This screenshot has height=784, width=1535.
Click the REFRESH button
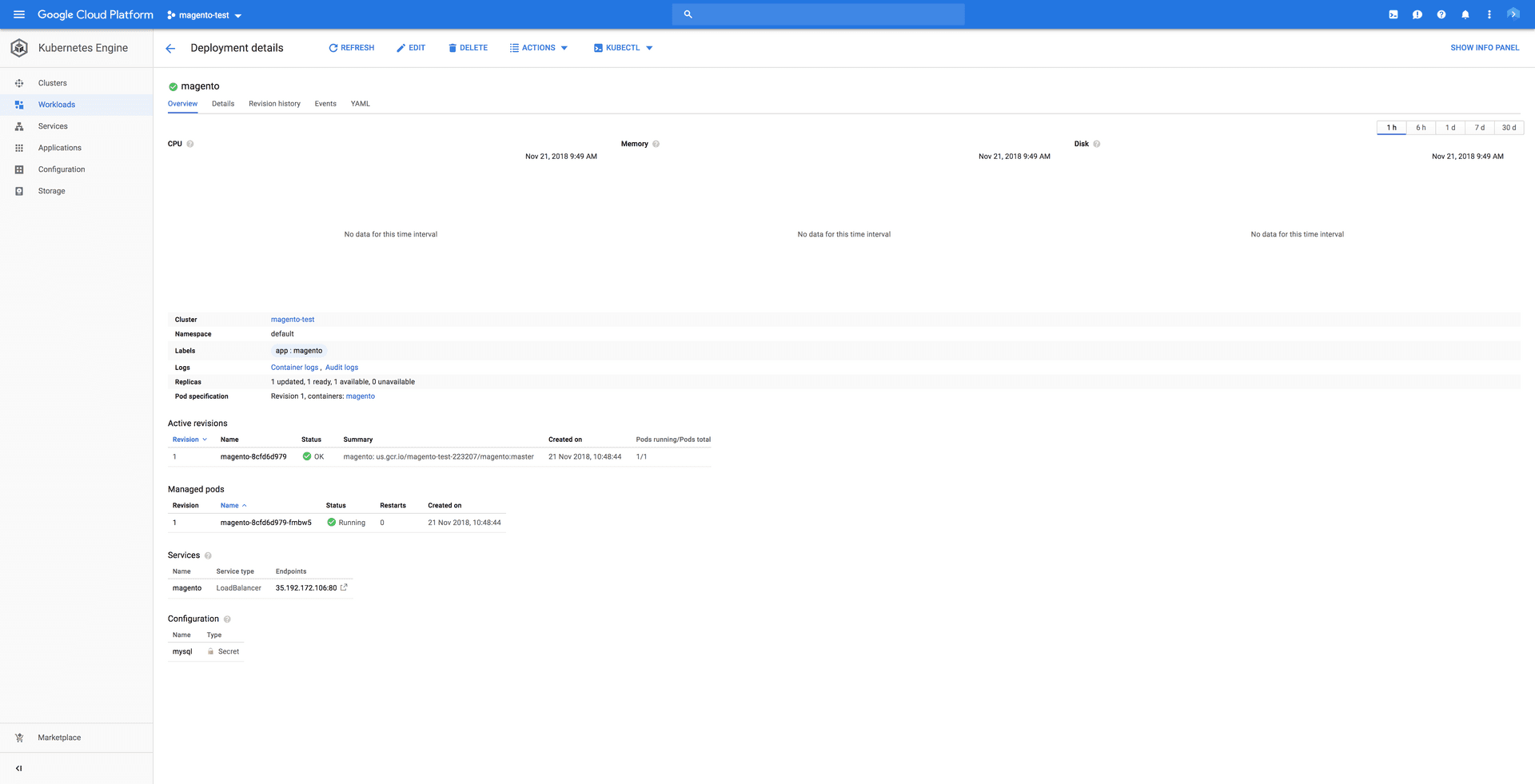(x=351, y=48)
